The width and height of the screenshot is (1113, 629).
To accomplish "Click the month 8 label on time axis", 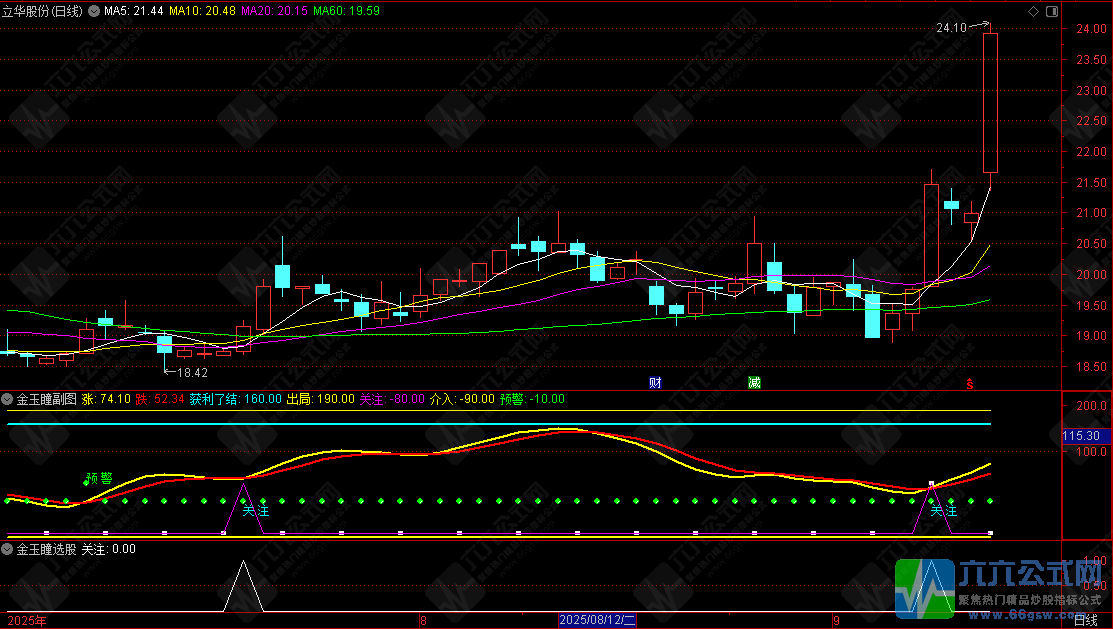I will (423, 620).
